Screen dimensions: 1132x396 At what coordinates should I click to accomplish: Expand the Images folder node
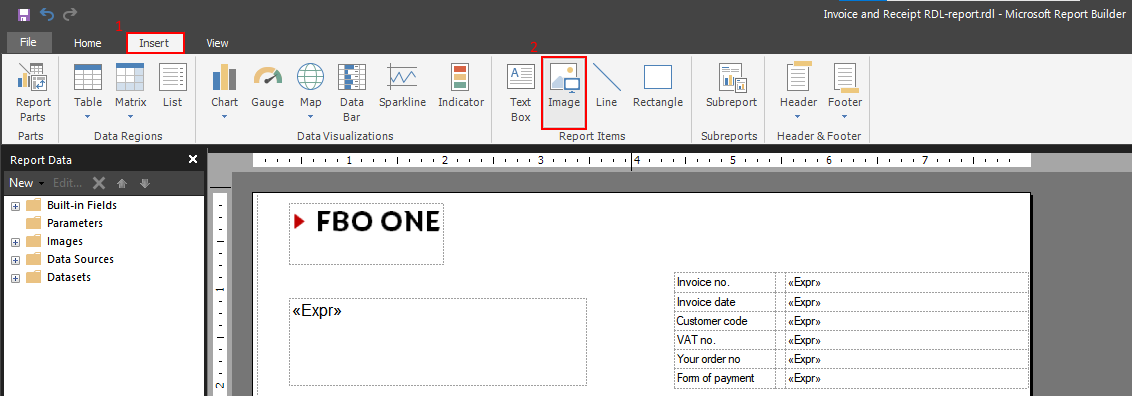tap(15, 242)
